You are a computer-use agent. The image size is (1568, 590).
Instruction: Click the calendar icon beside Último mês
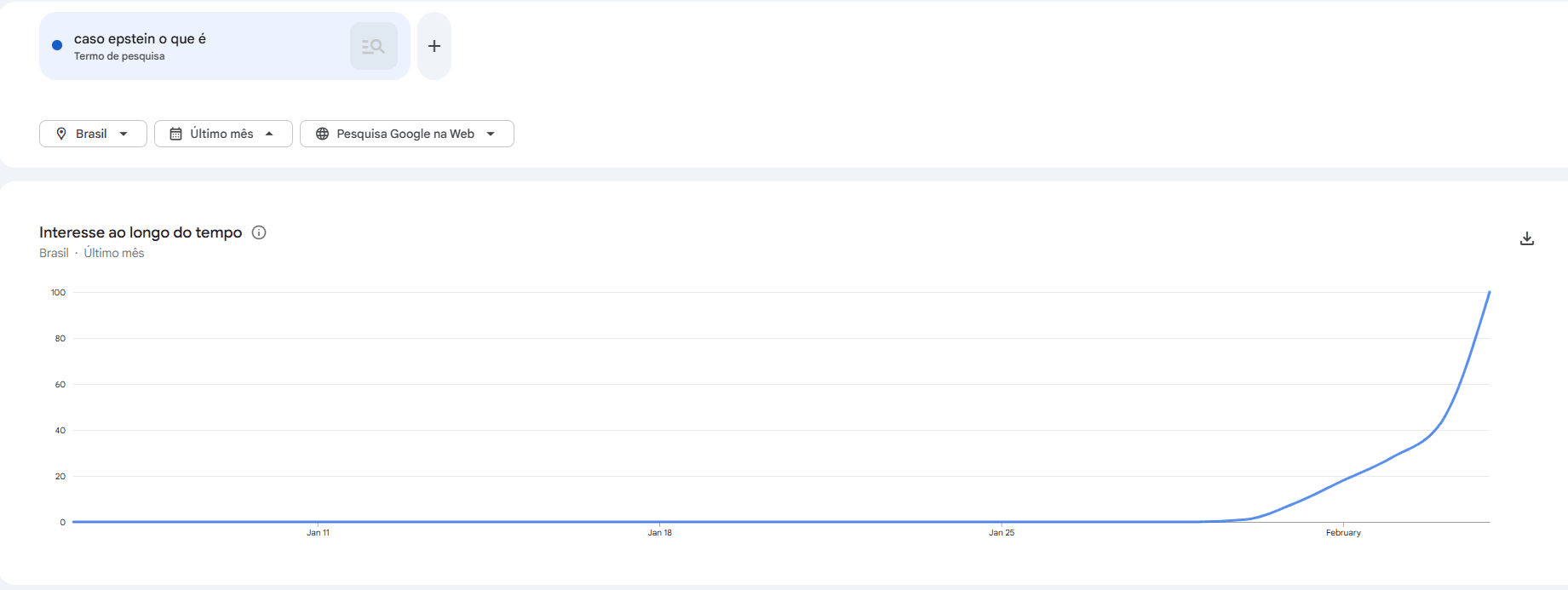coord(176,134)
